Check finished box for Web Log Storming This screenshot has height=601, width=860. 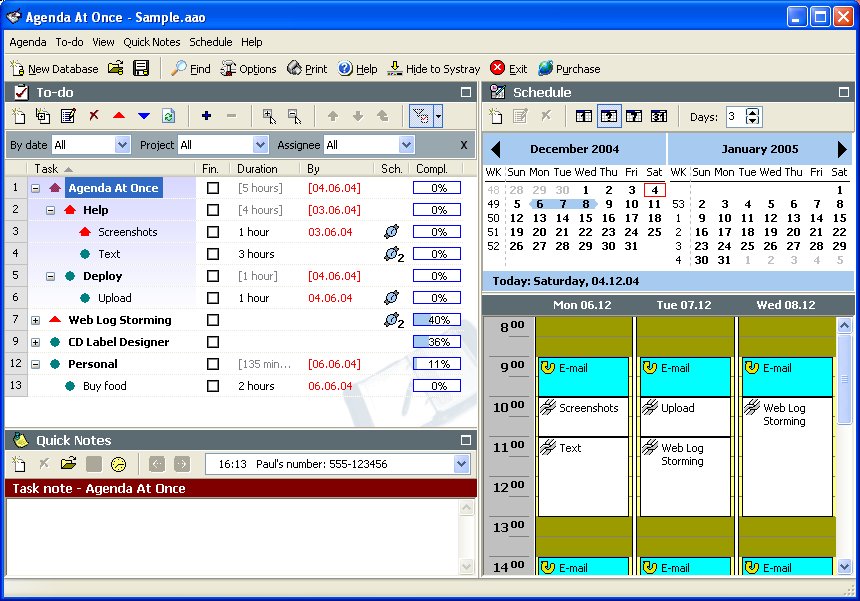tap(213, 320)
